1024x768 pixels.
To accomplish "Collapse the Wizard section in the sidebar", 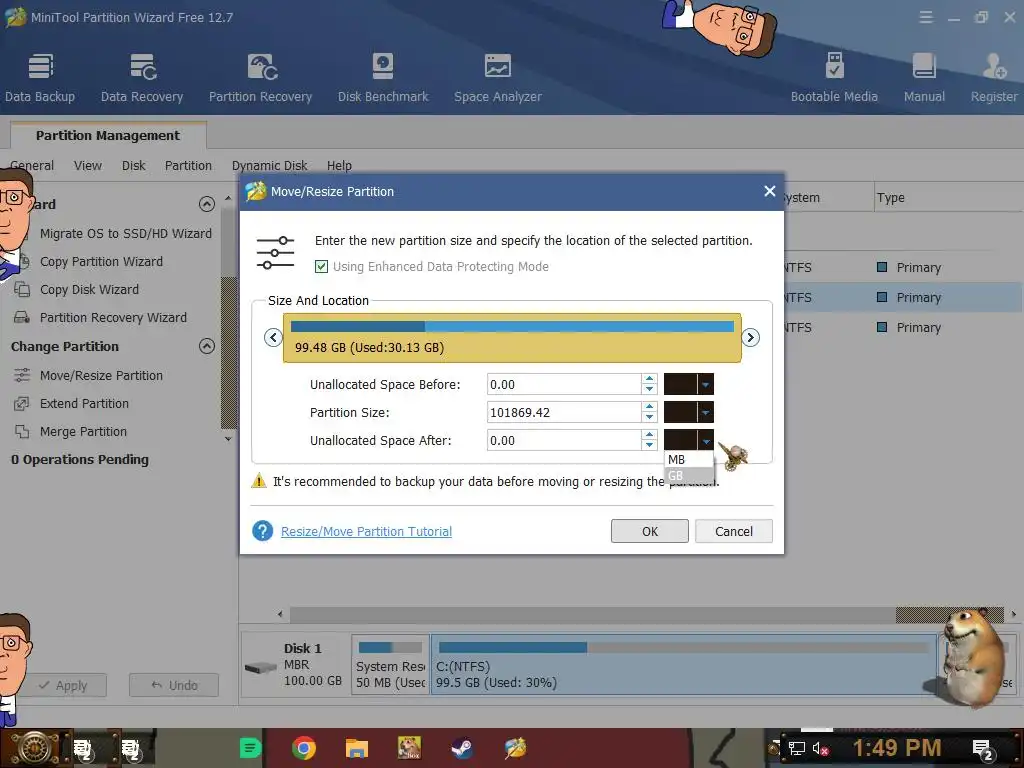I will (206, 204).
